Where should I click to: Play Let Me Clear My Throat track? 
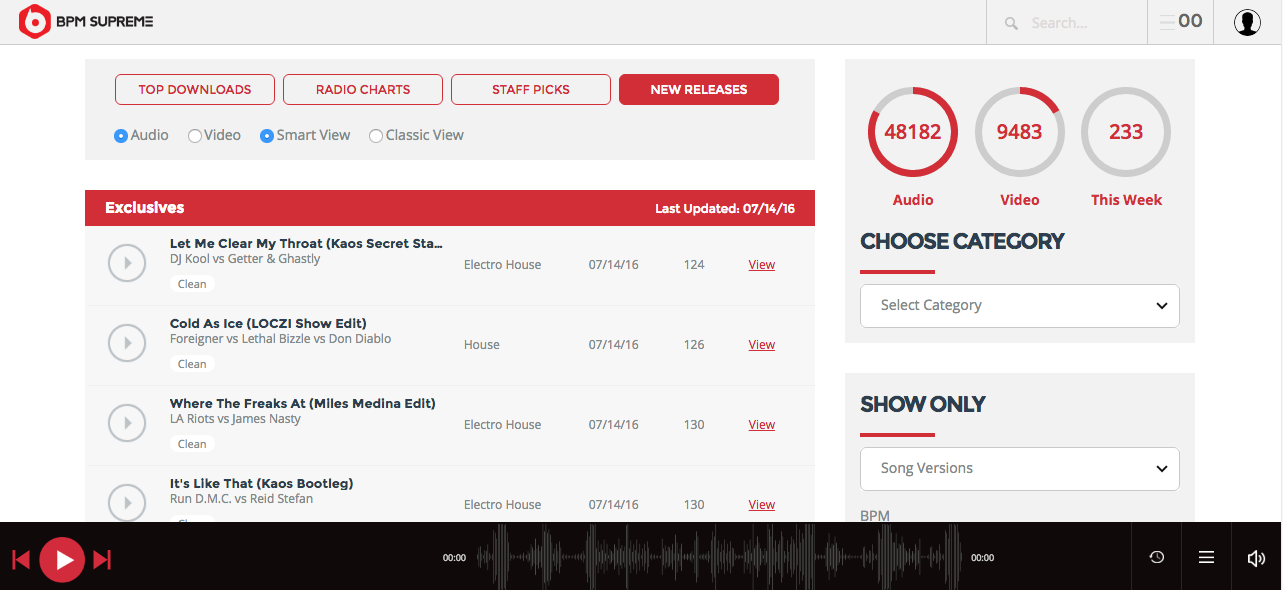pyautogui.click(x=127, y=264)
